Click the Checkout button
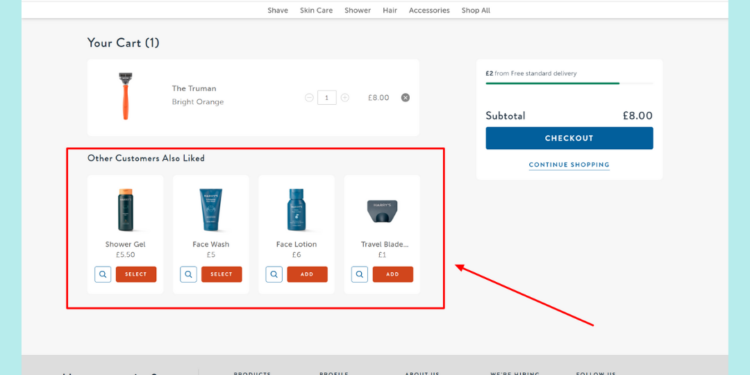750x375 pixels. [x=569, y=138]
